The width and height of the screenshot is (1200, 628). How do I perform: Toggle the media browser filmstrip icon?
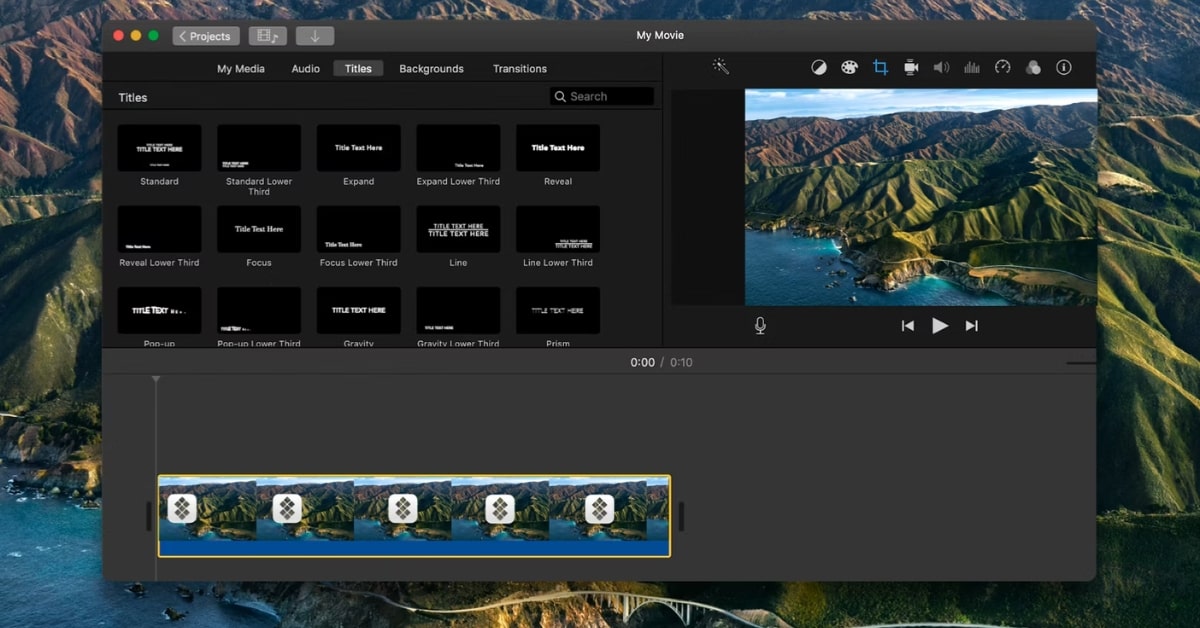click(267, 36)
